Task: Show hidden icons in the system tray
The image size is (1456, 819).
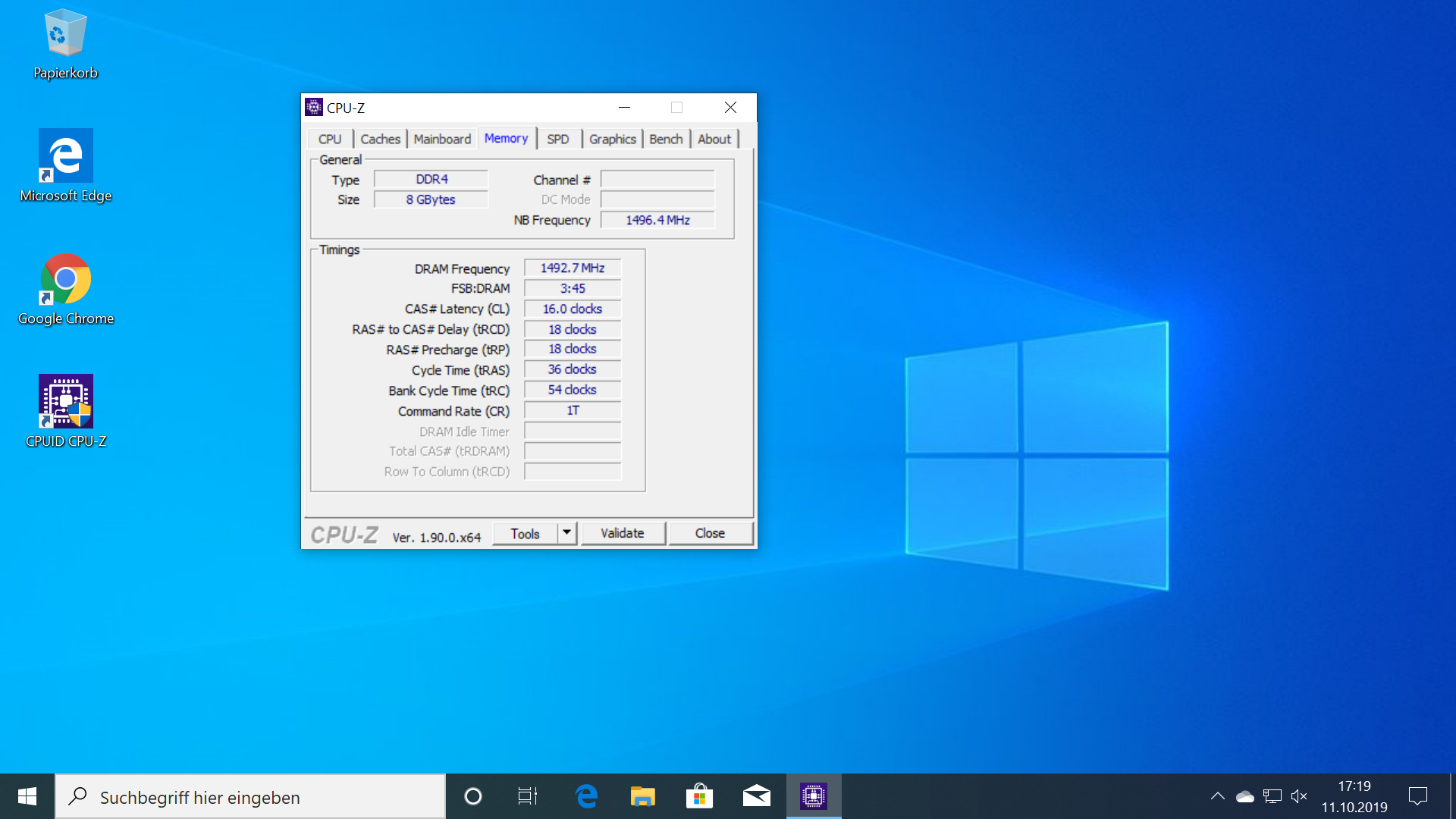Action: [x=1218, y=795]
